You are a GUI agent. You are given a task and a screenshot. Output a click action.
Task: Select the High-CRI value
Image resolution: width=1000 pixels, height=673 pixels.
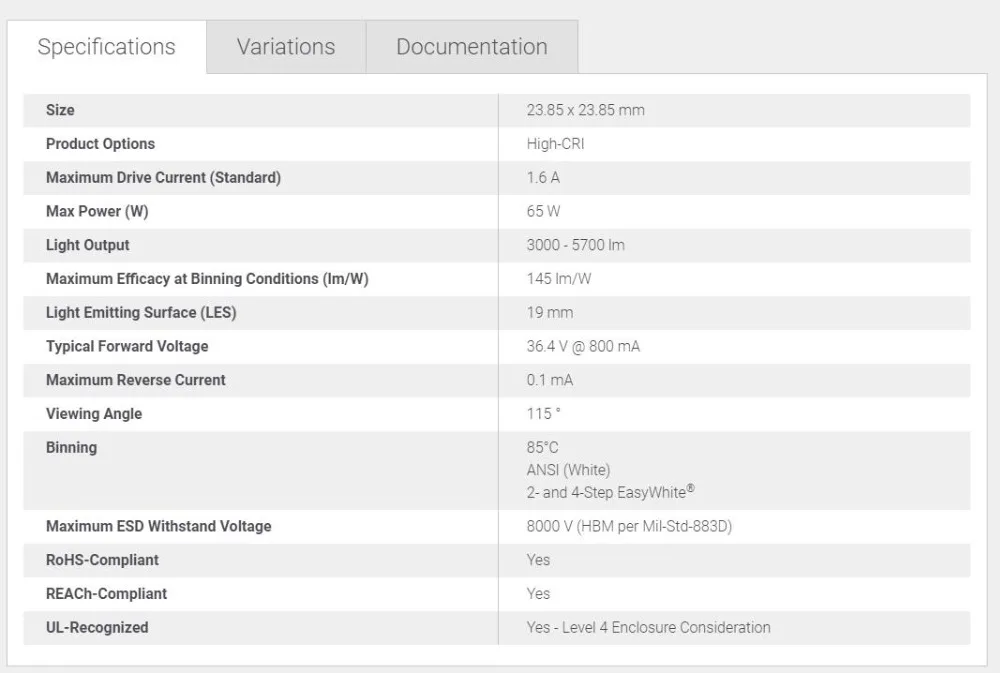[x=555, y=144]
